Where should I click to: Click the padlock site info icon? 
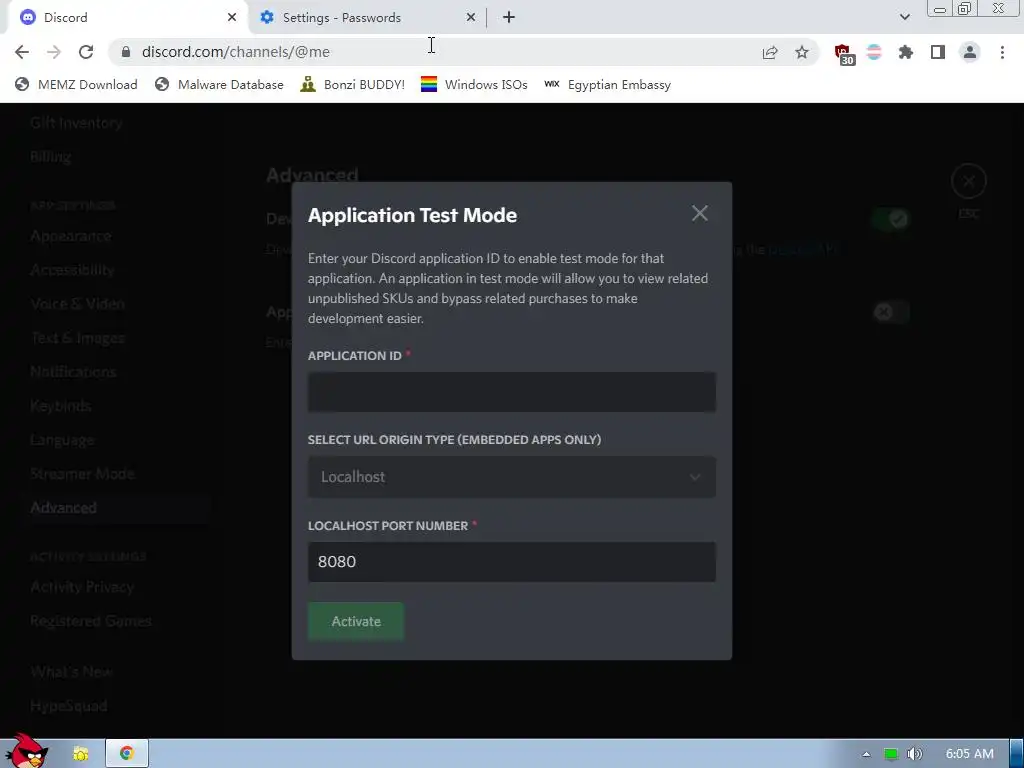tap(126, 52)
